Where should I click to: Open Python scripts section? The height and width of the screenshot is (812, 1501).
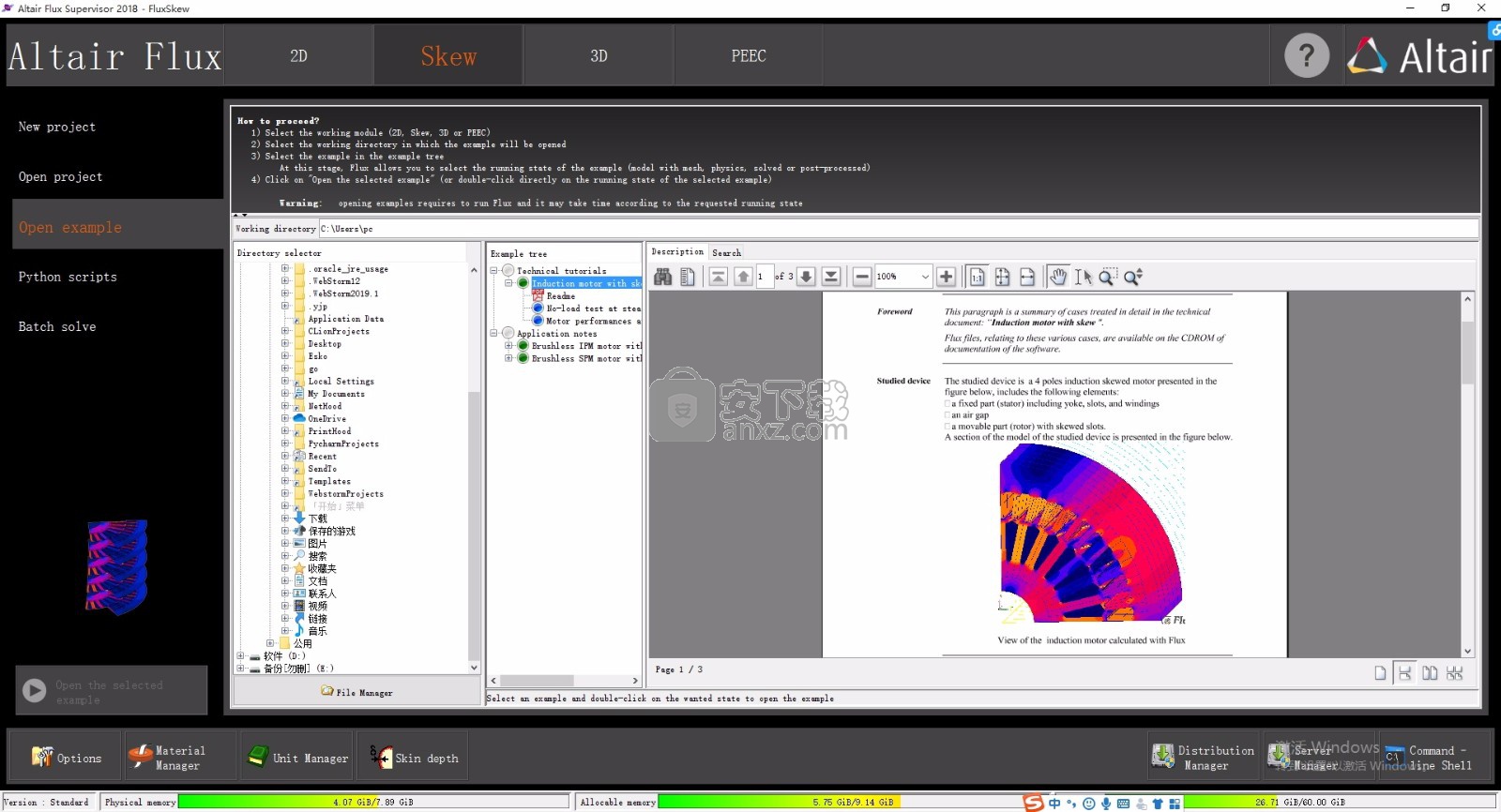(x=68, y=277)
